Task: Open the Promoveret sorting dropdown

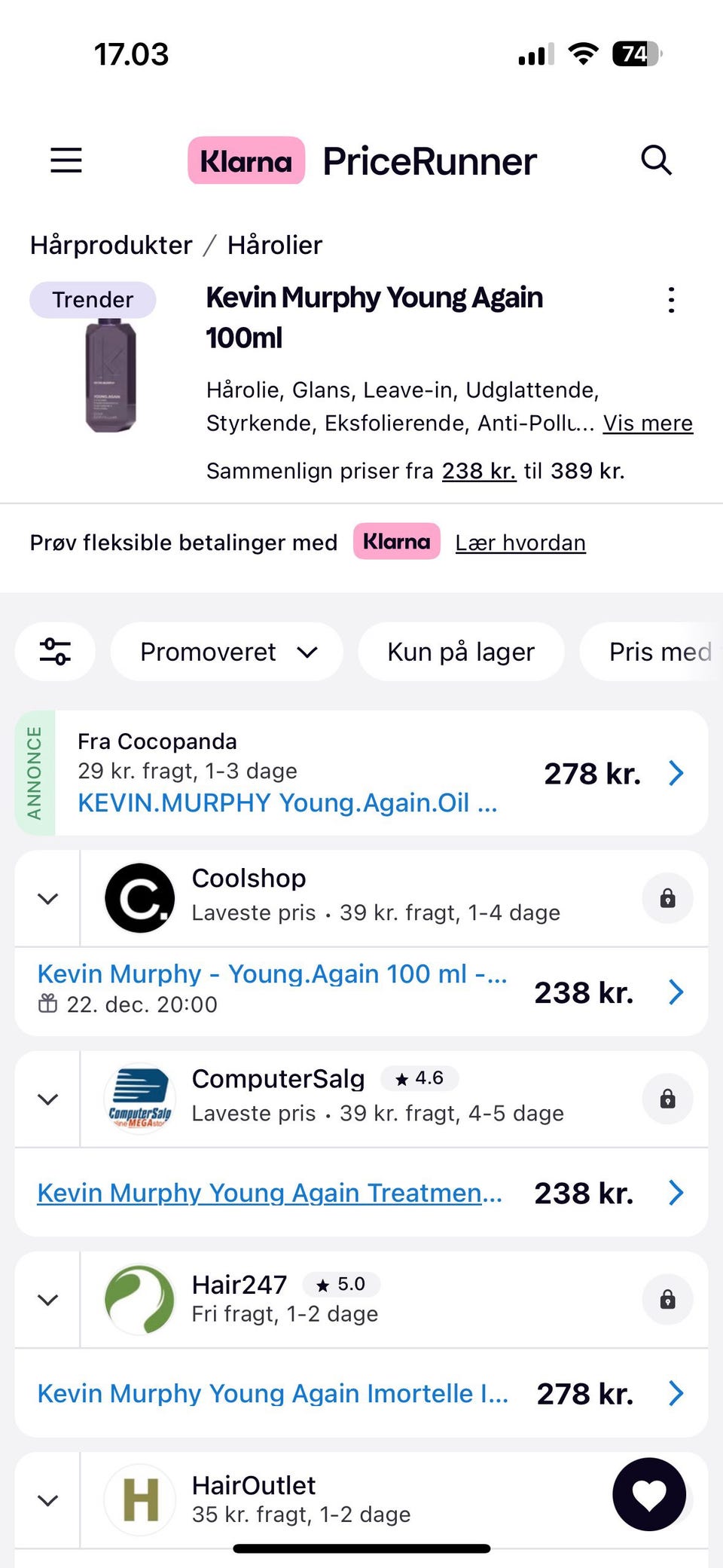Action: tap(227, 652)
